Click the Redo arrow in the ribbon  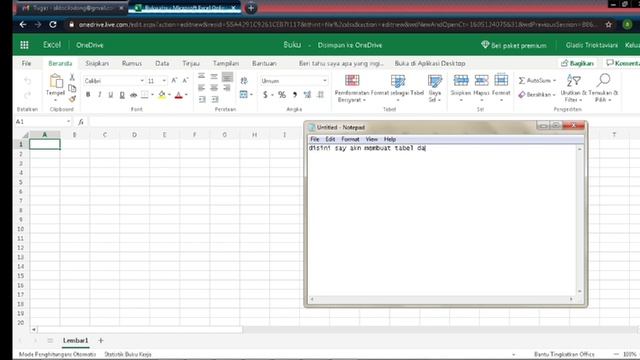[x=27, y=96]
